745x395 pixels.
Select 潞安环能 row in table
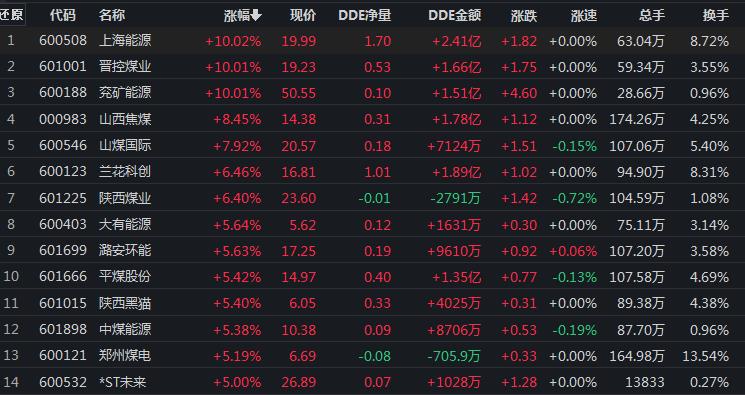tap(372, 250)
